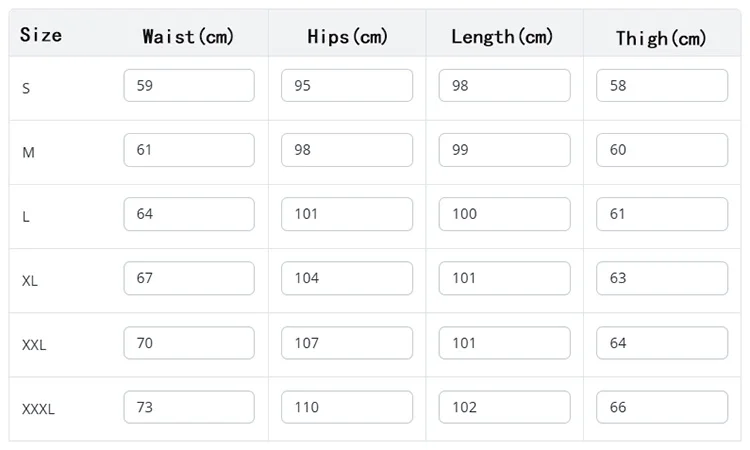Screen dimensions: 750x450
Task: Click the S size hips field
Action: point(346,86)
